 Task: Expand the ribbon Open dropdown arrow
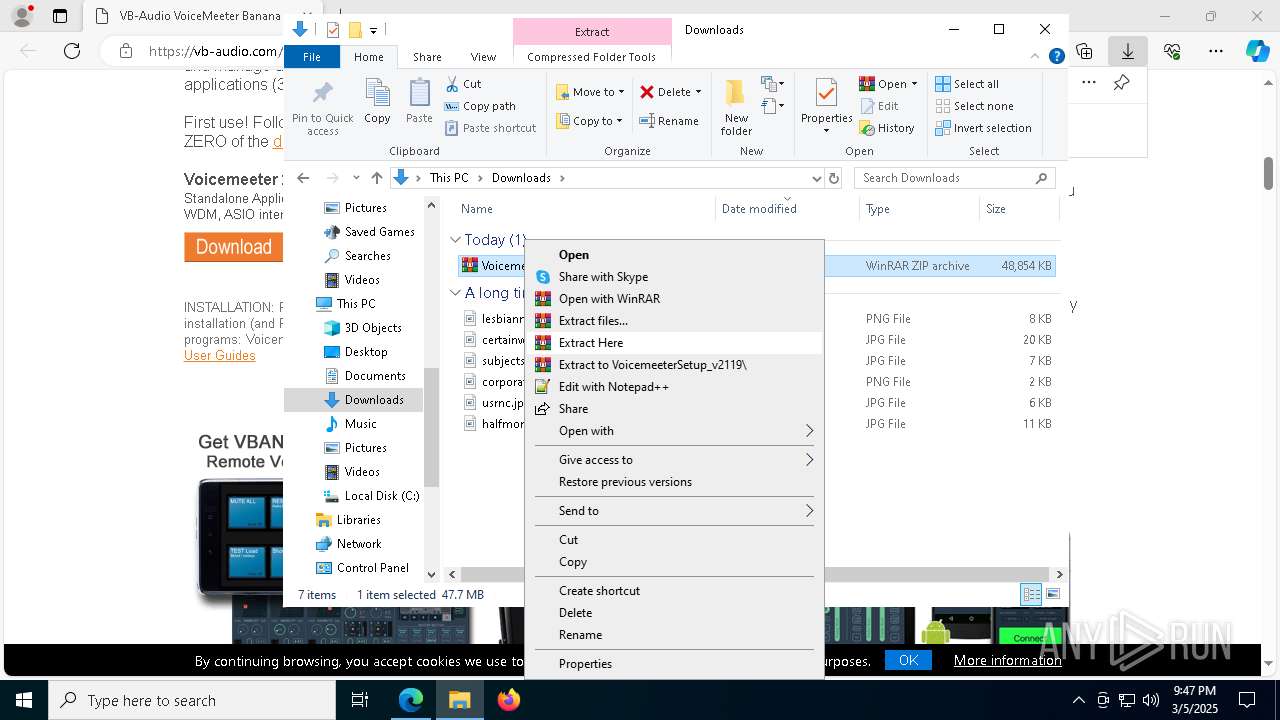[914, 84]
